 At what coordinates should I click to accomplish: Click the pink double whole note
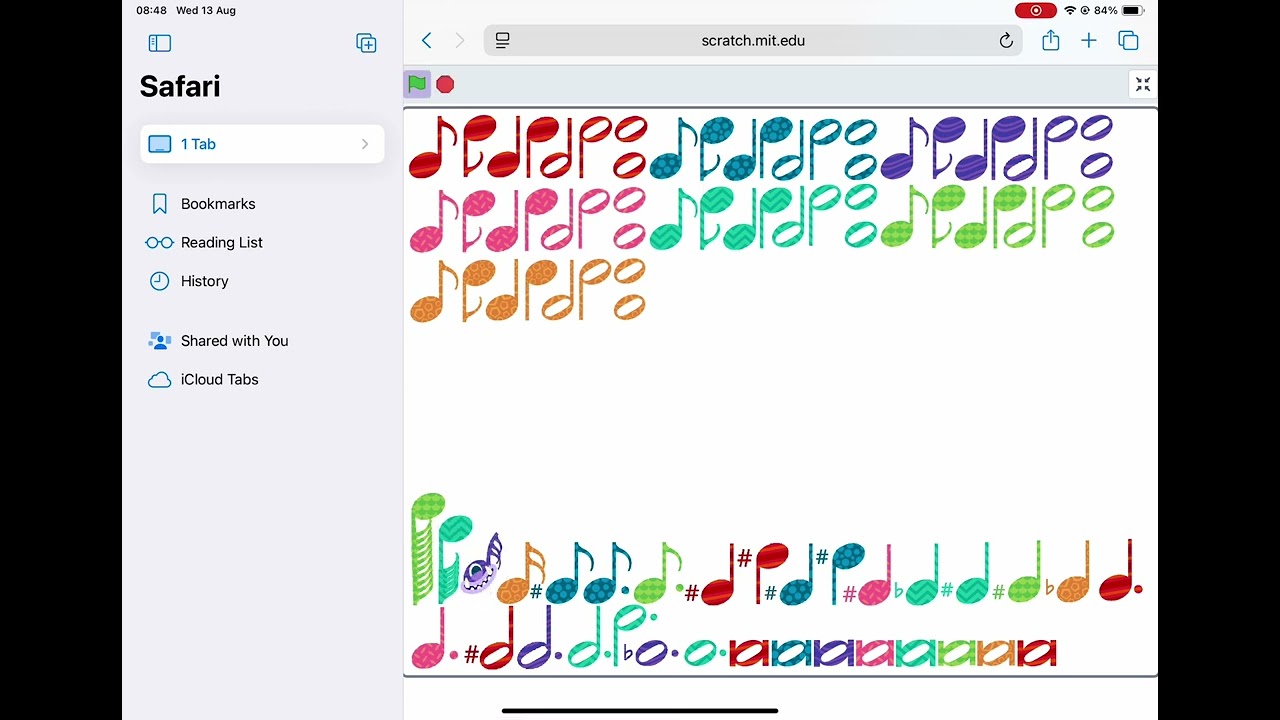point(875,653)
